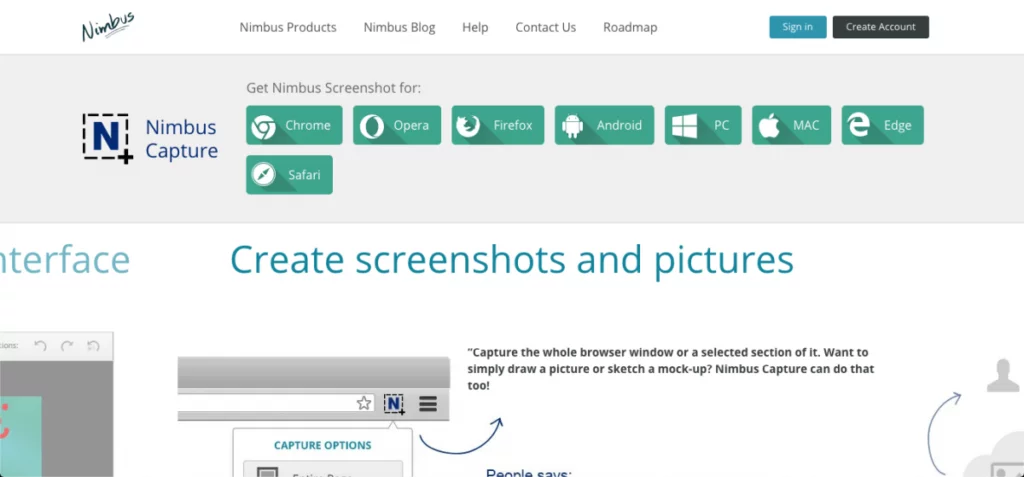Get Nimbus Screenshot for Safari
1024x477 pixels.
[x=289, y=174]
